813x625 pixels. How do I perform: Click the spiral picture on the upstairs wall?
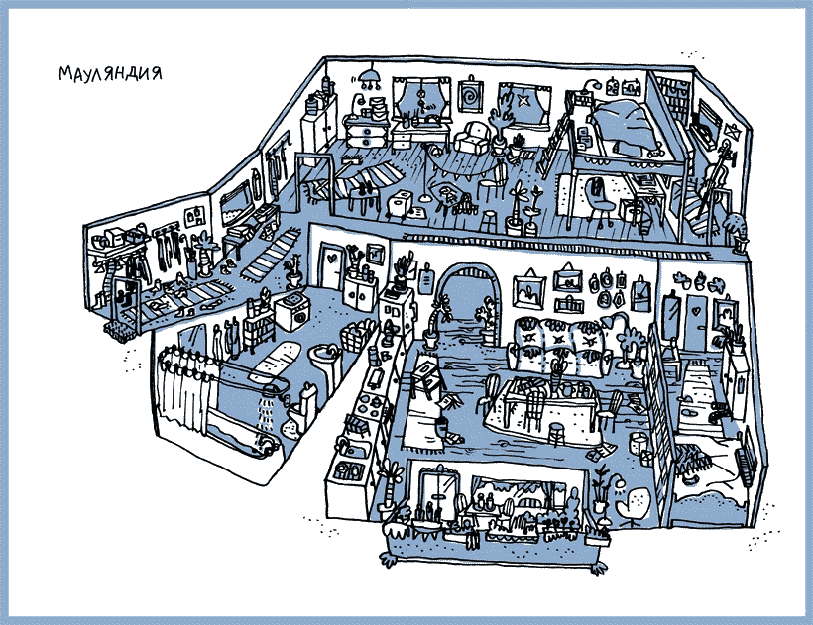[471, 95]
